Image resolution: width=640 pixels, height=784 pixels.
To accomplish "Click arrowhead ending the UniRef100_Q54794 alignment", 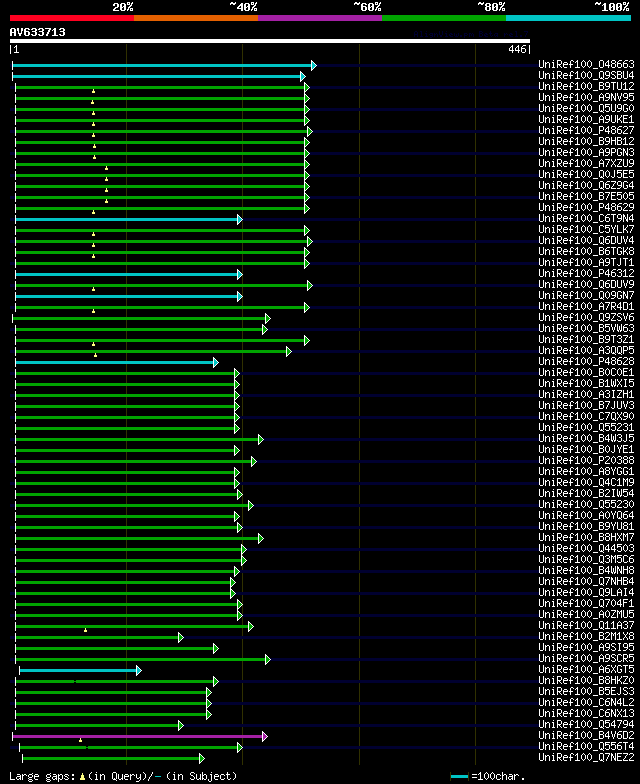I will click(x=180, y=726).
